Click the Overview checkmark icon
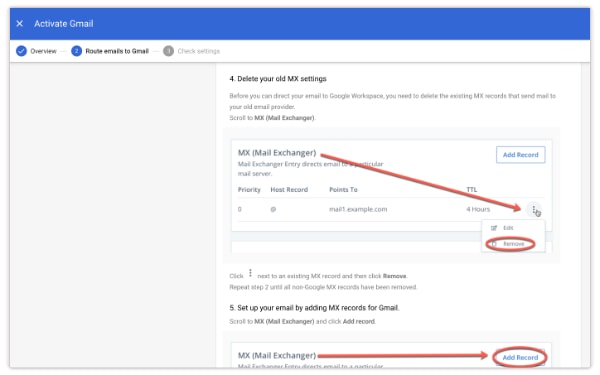600x375 pixels. 21,51
